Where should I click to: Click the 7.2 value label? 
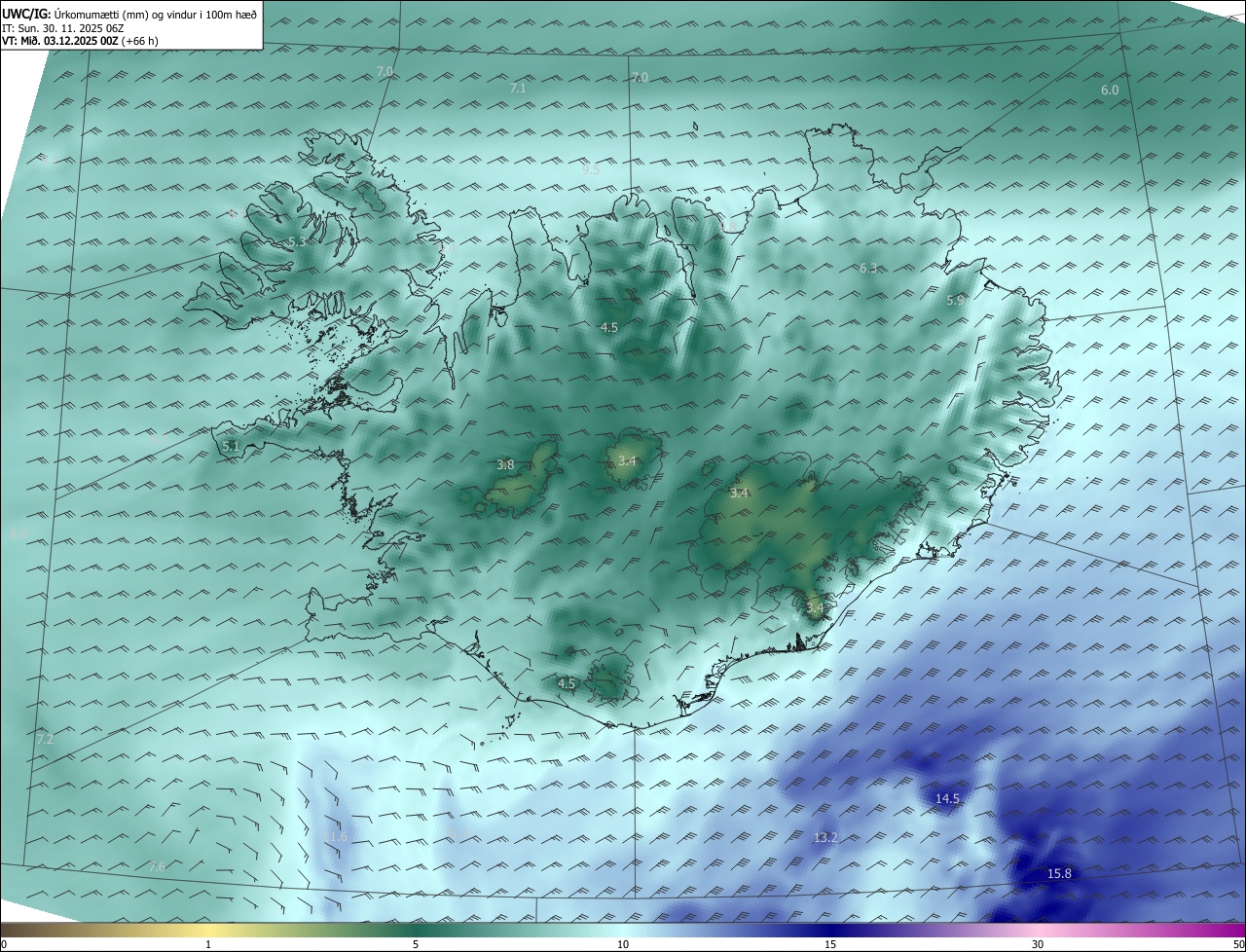(45, 740)
